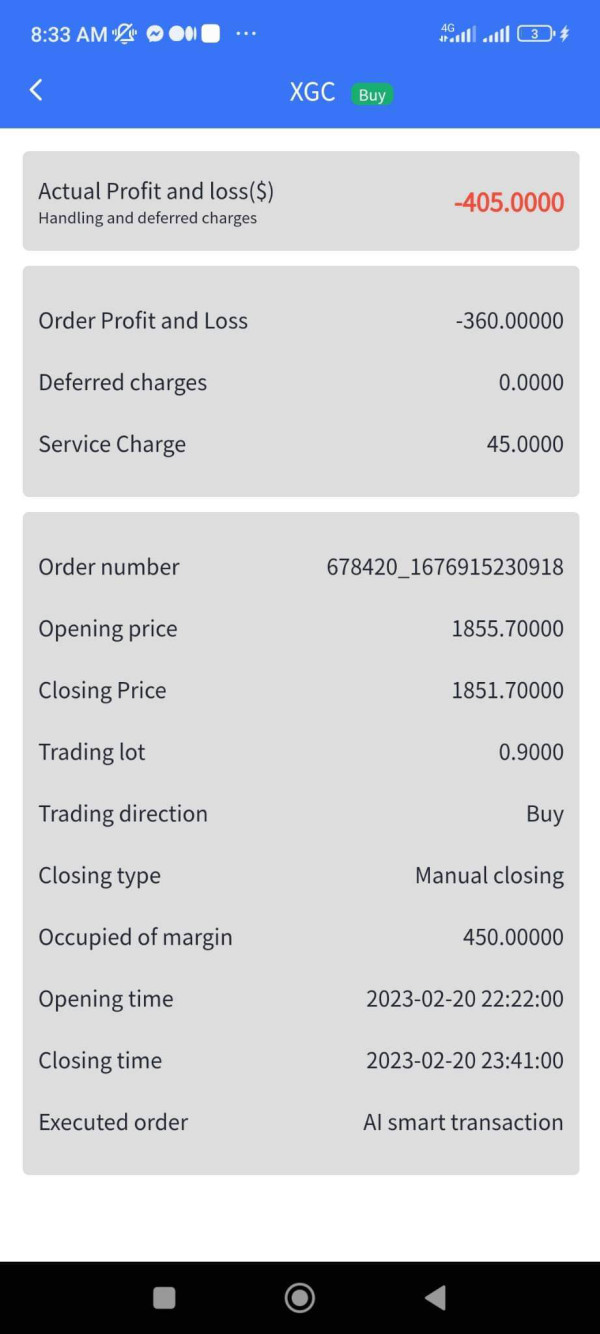Tap the Closing Price value 1851.70000
Screen dimensions: 600x1334
[x=507, y=690]
